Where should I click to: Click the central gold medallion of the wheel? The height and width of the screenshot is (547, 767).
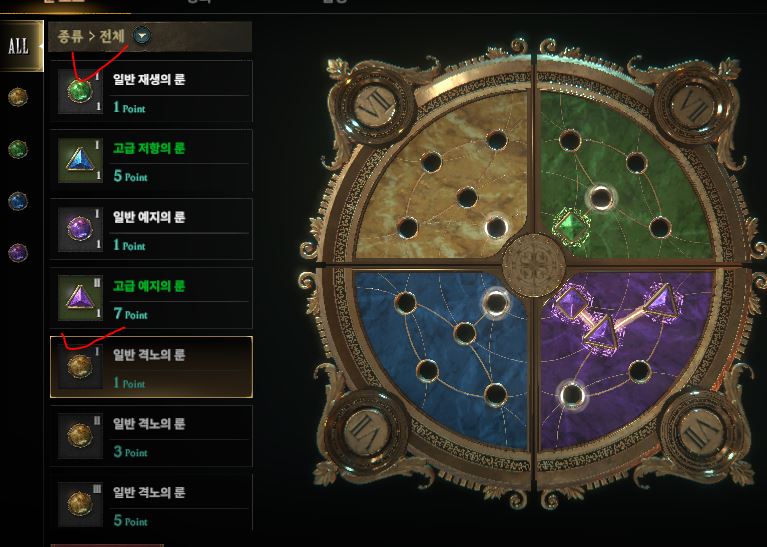tap(534, 265)
